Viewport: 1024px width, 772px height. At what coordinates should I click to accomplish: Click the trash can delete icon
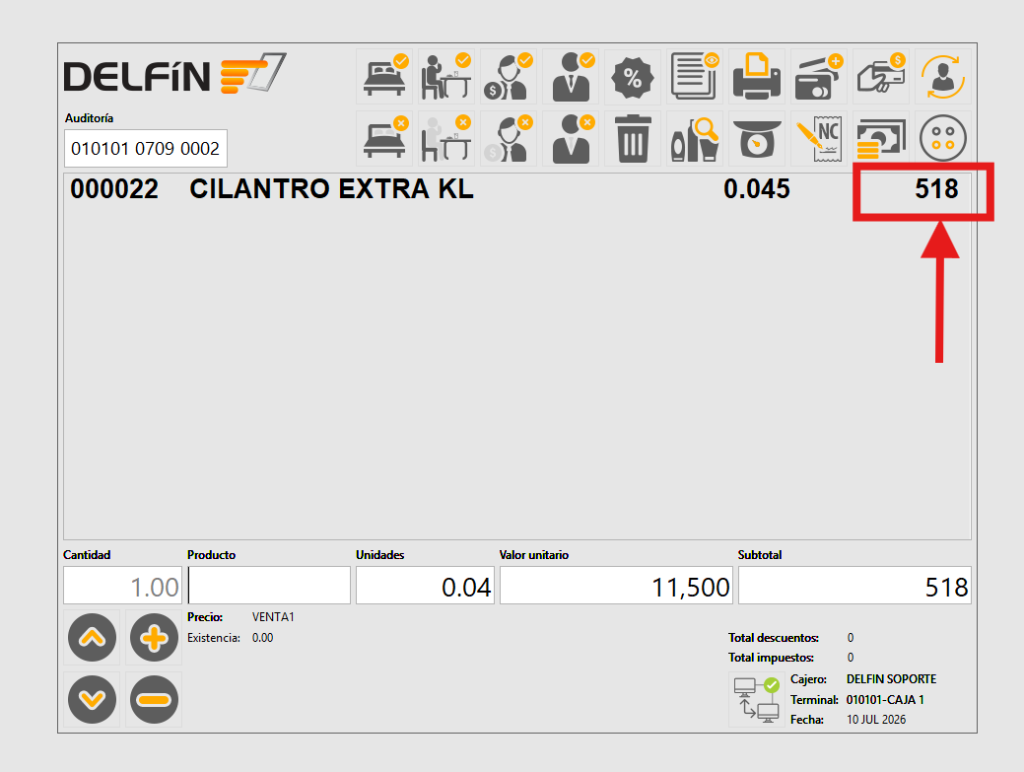coord(633,138)
